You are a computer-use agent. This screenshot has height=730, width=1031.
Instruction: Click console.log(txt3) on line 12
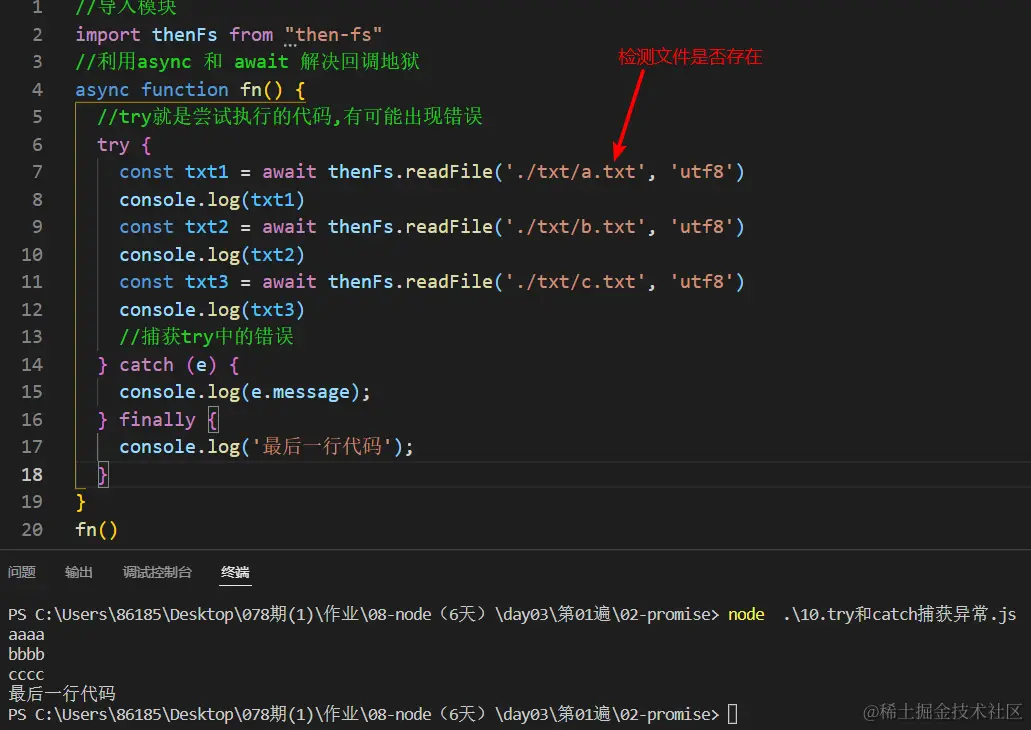(x=212, y=310)
